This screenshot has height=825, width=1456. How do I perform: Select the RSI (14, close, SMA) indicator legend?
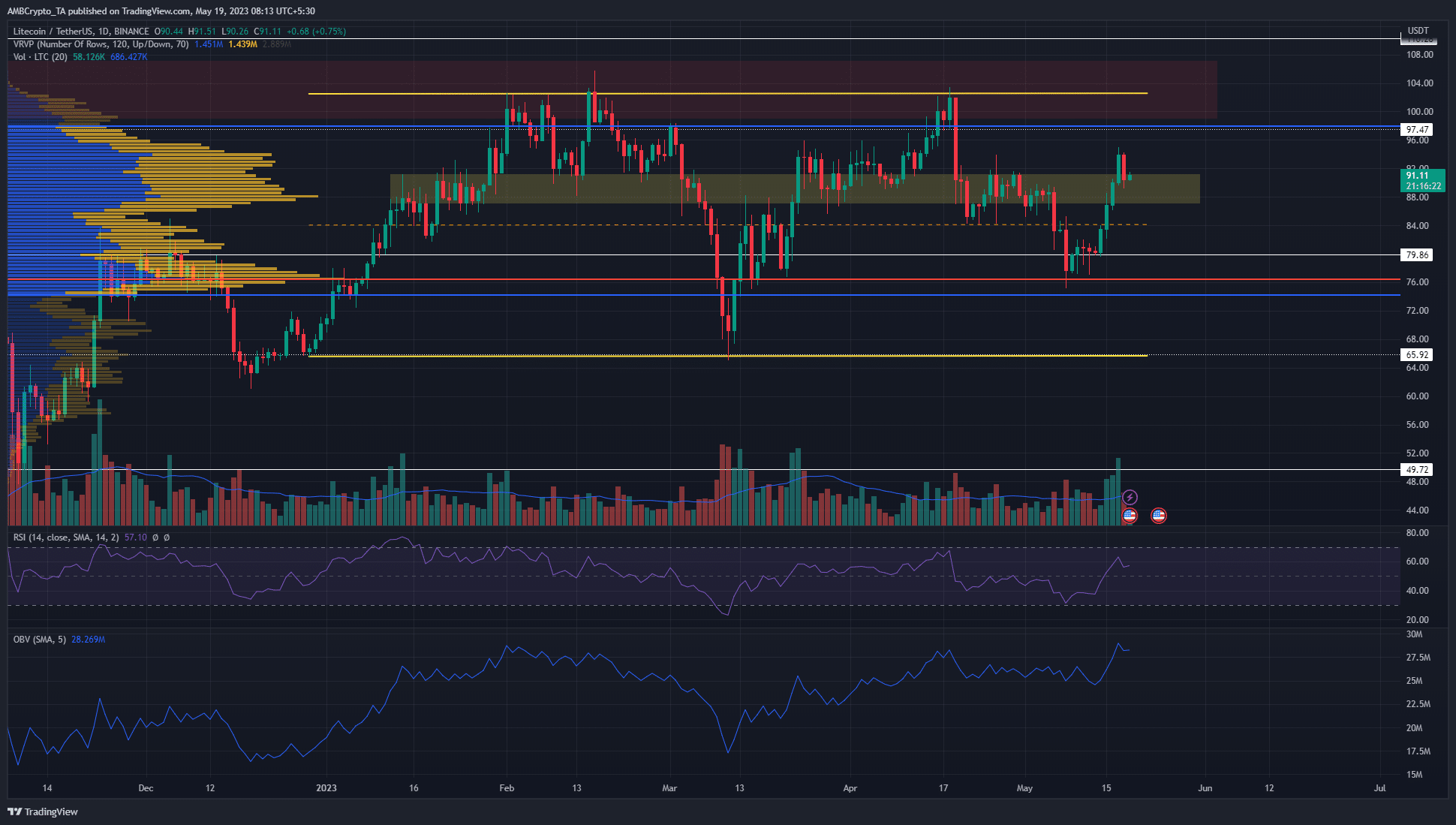coord(66,537)
